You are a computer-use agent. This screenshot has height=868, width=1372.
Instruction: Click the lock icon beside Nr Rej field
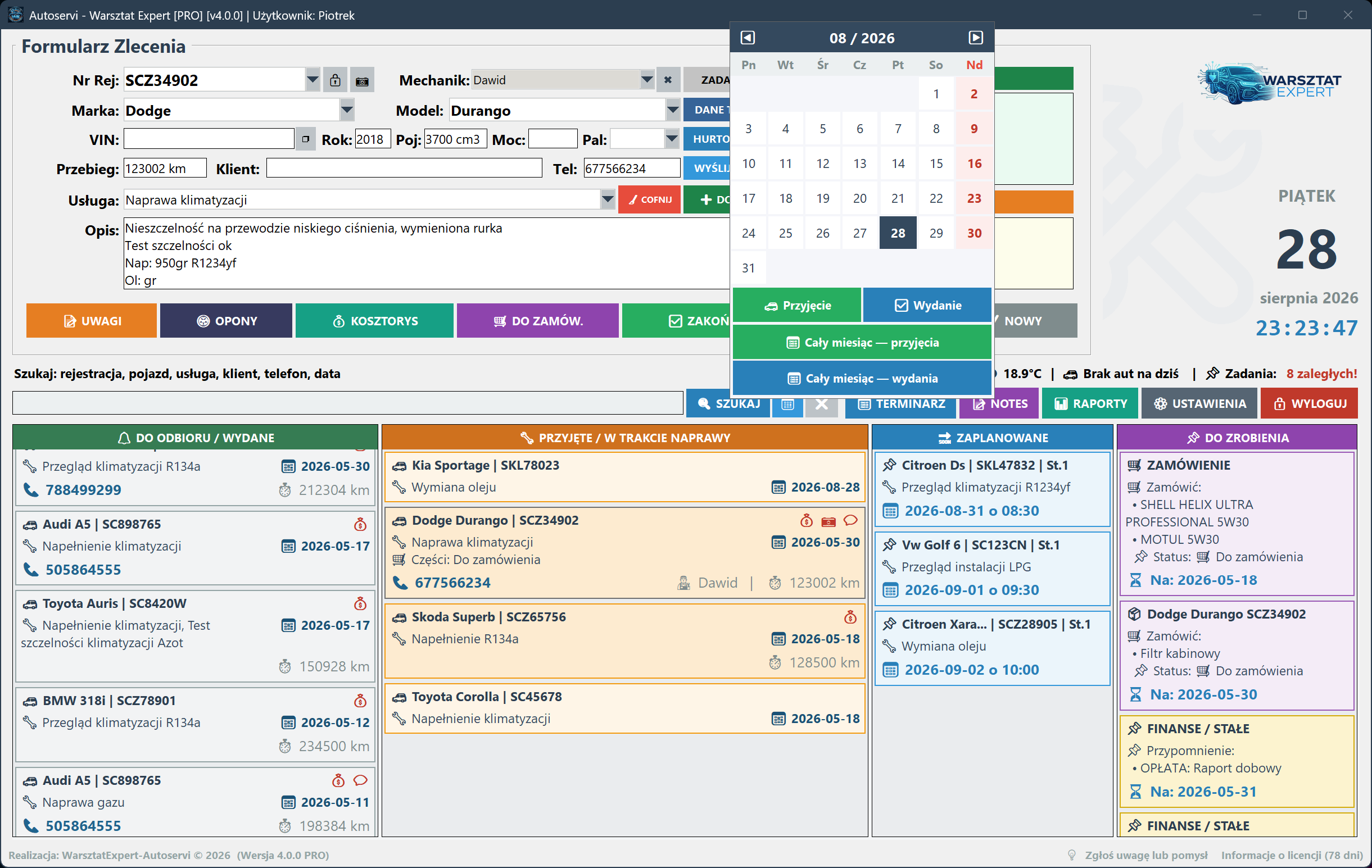point(335,80)
